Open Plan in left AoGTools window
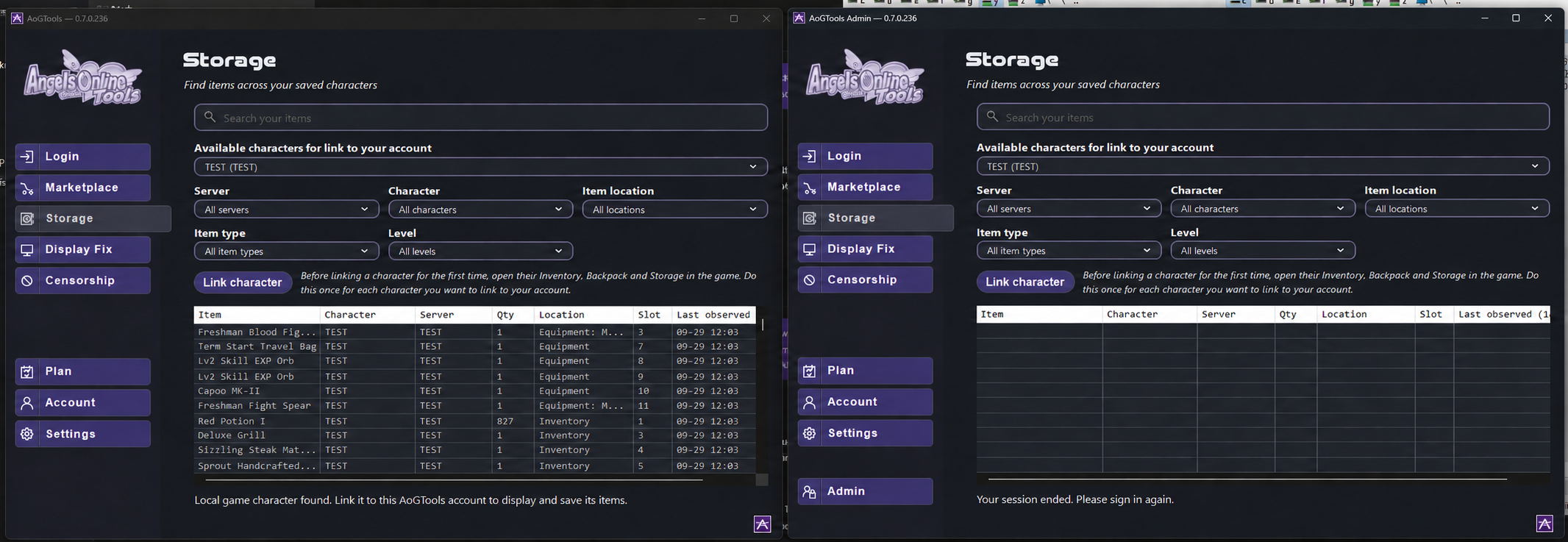This screenshot has height=542, width=1568. click(83, 371)
